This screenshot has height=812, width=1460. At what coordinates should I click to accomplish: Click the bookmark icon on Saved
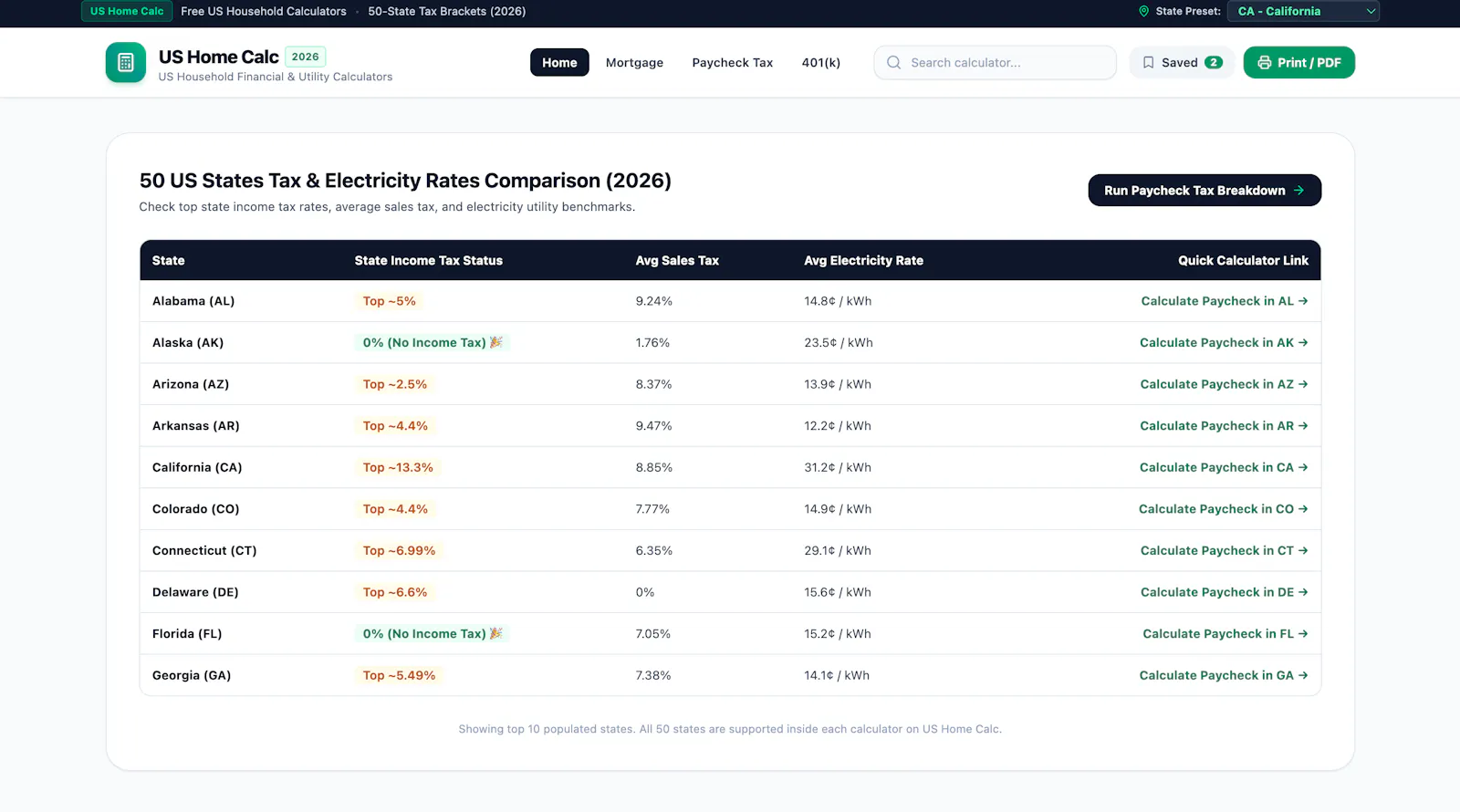pyautogui.click(x=1148, y=63)
